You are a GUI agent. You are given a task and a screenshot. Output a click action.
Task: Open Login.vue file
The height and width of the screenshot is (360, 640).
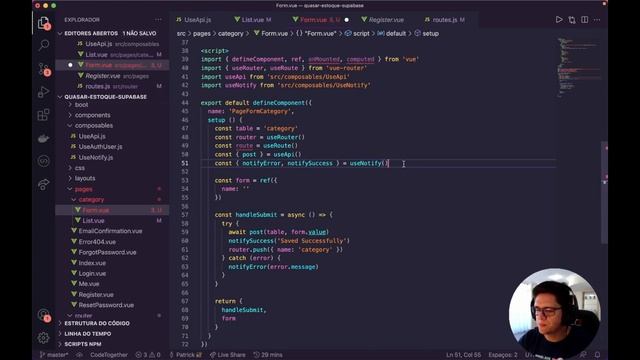point(92,273)
